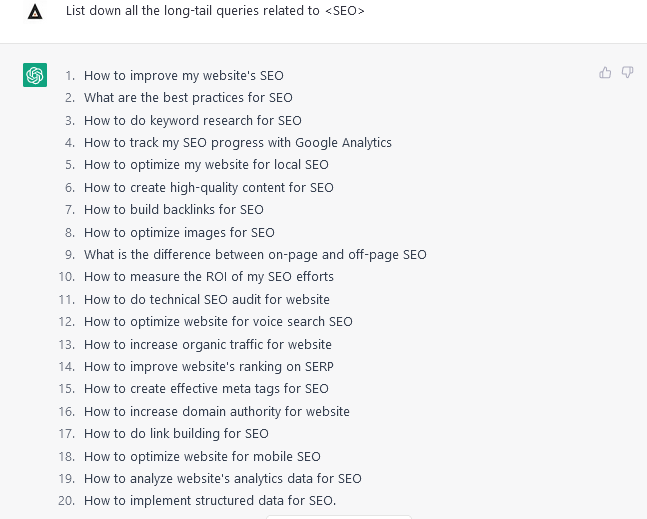
Task: Click 'How to optimize my website for local SEO'
Action: [206, 165]
